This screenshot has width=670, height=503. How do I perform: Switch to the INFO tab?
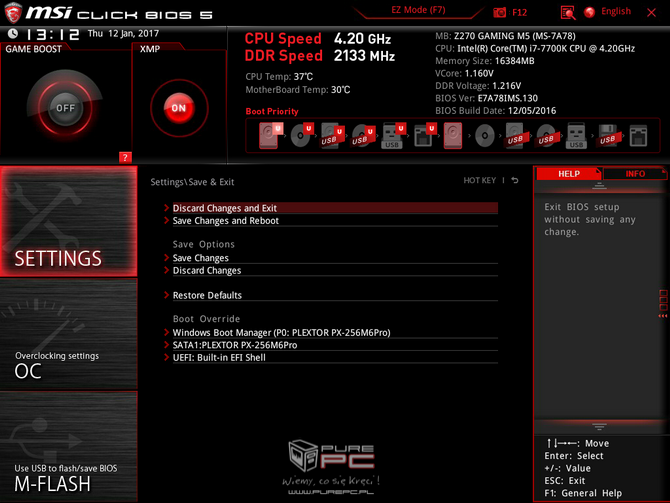pos(635,174)
